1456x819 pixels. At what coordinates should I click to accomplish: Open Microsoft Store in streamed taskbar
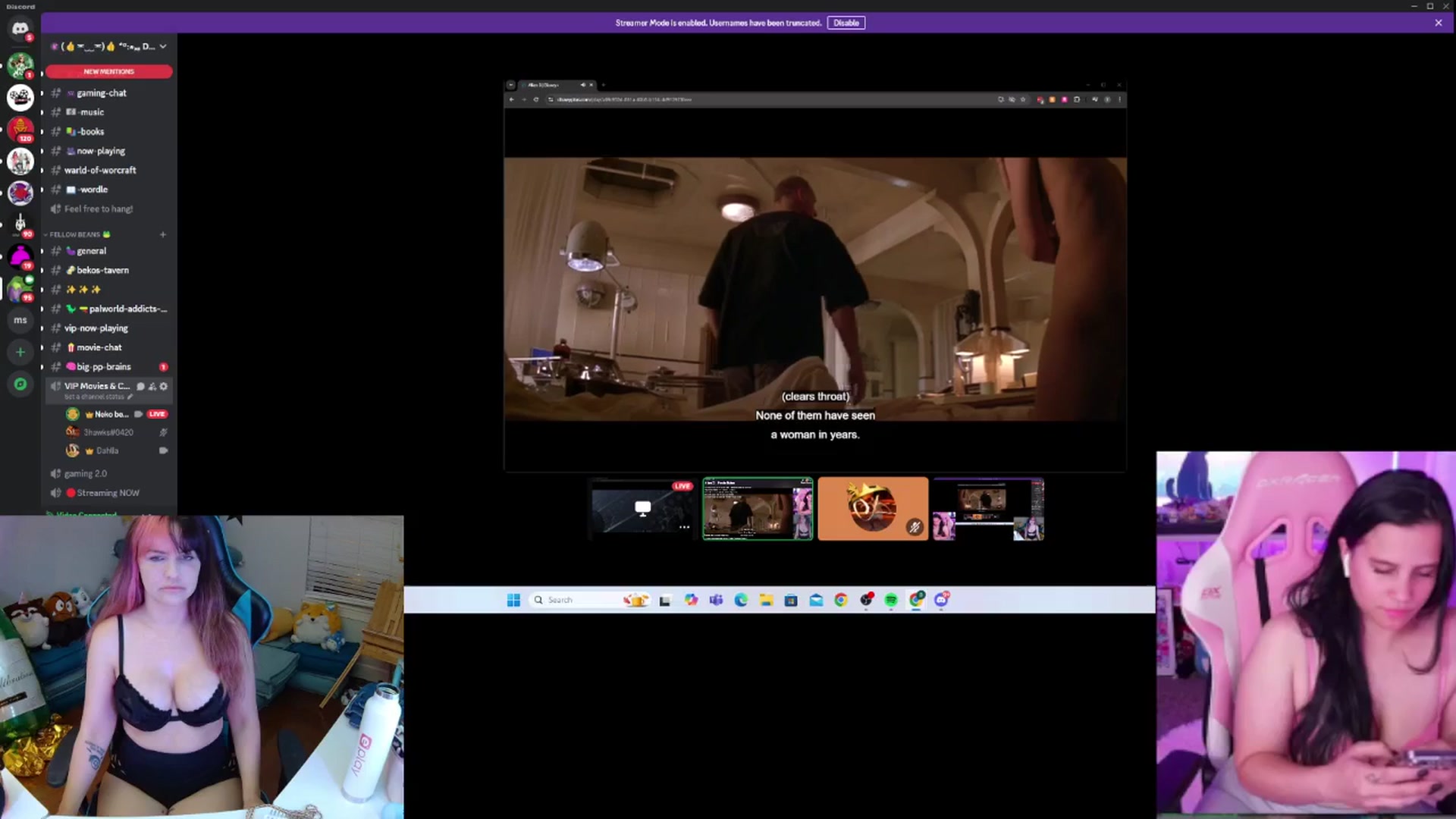(x=791, y=600)
